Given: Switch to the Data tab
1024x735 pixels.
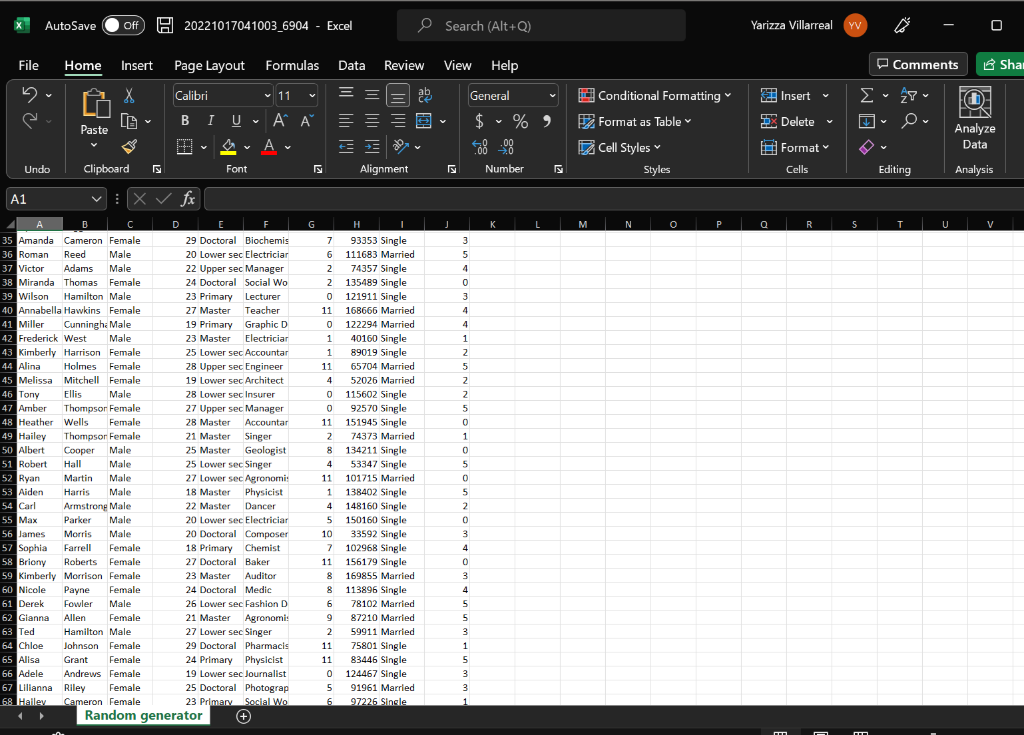Looking at the screenshot, I should (x=351, y=65).
